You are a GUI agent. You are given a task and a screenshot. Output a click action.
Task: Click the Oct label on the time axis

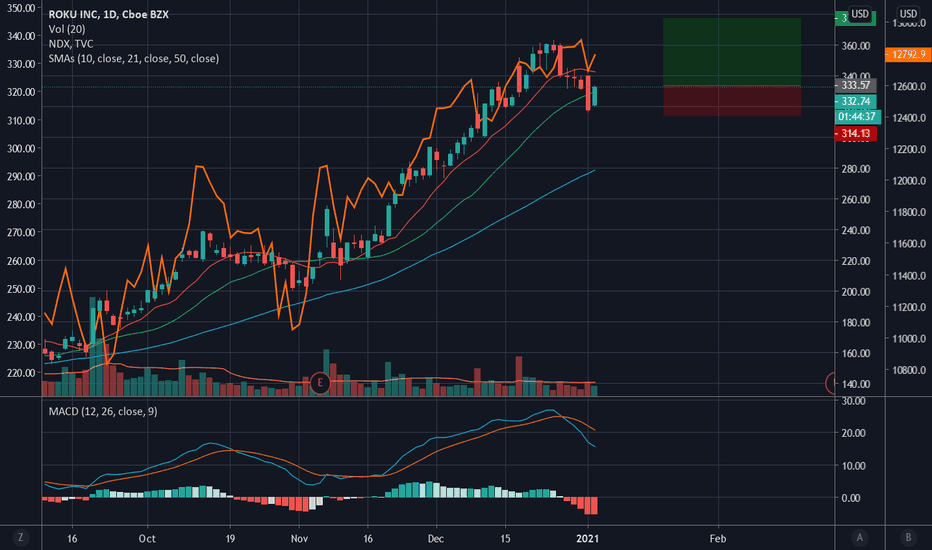tap(147, 539)
